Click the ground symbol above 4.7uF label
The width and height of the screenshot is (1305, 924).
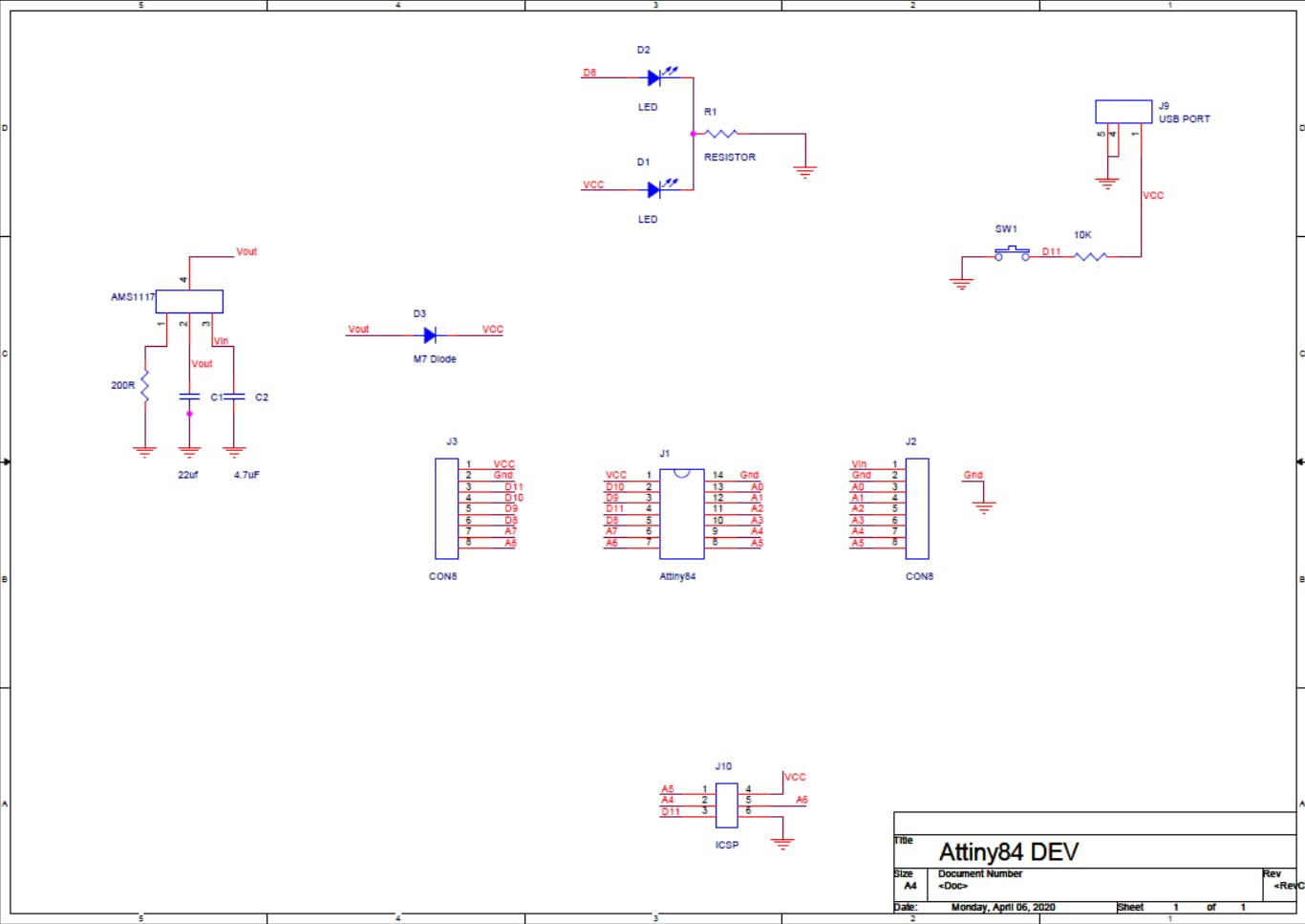pos(234,452)
